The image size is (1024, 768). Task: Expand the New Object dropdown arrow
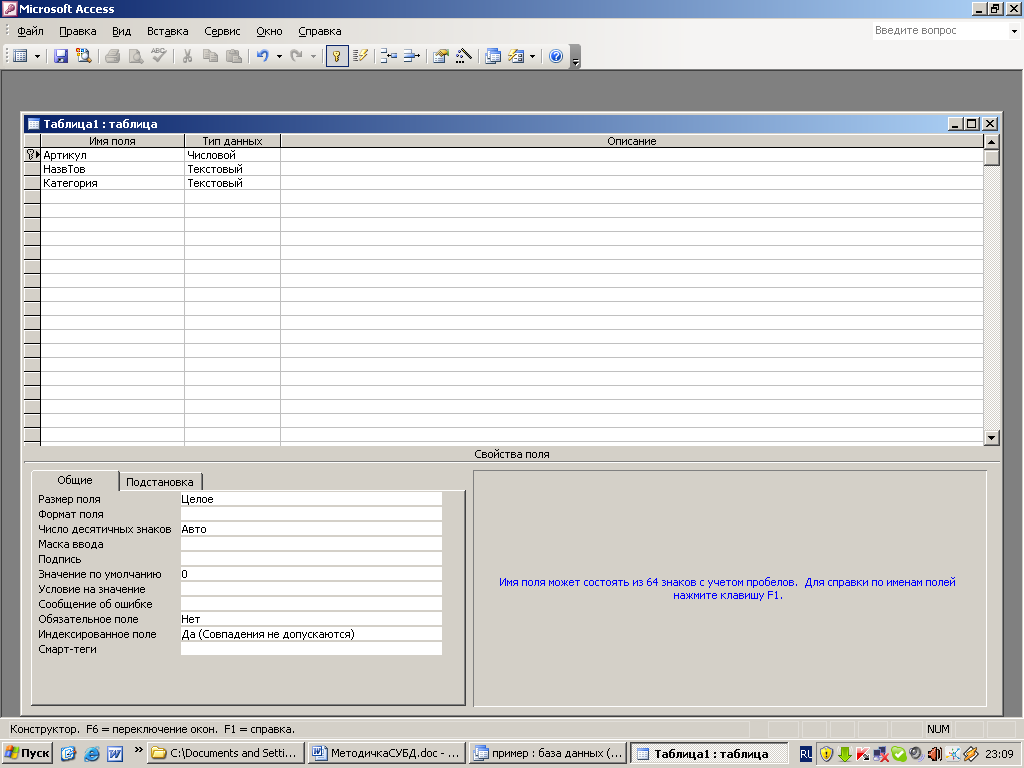point(532,57)
